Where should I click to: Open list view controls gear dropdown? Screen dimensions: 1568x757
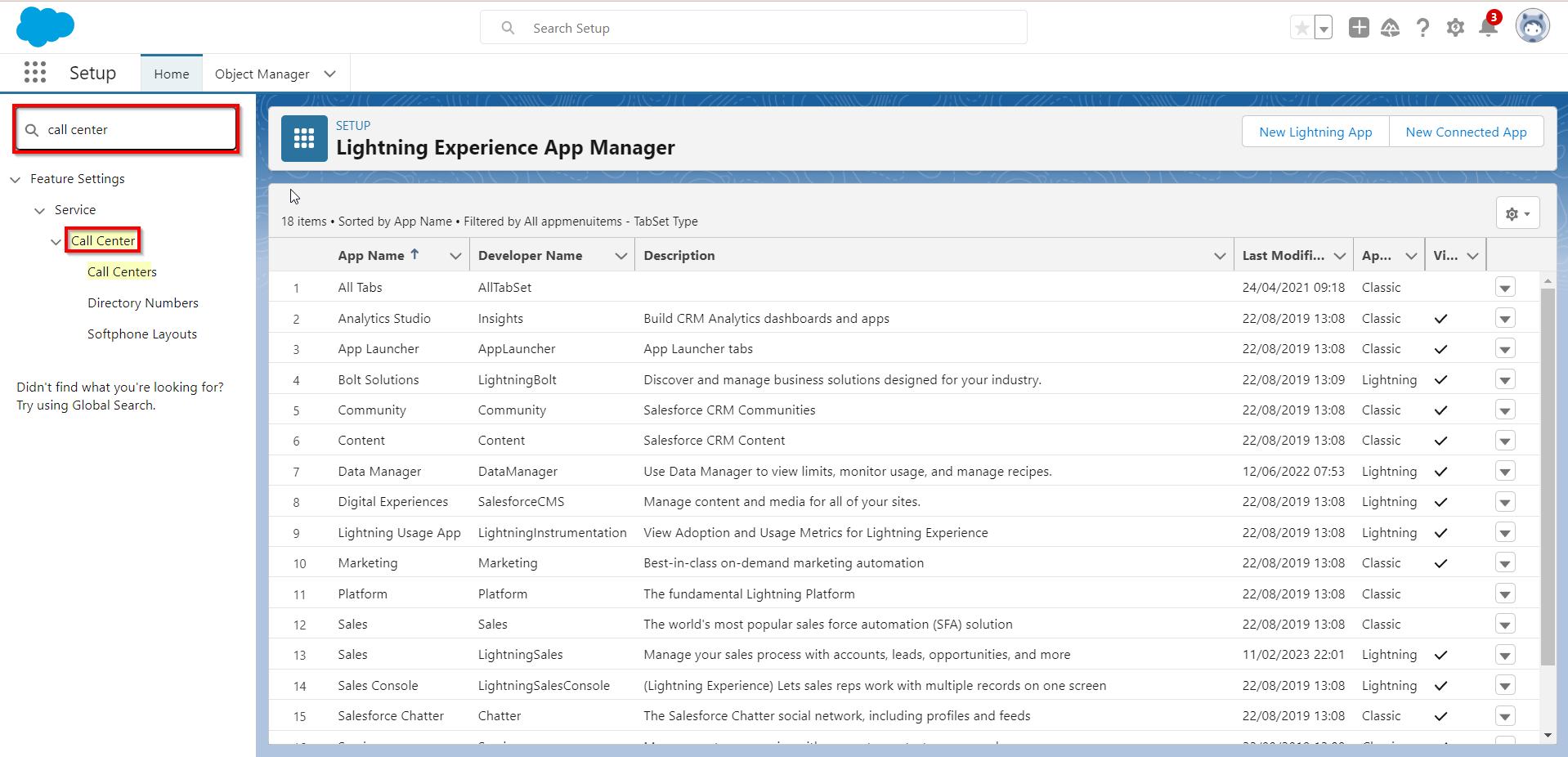[x=1517, y=213]
